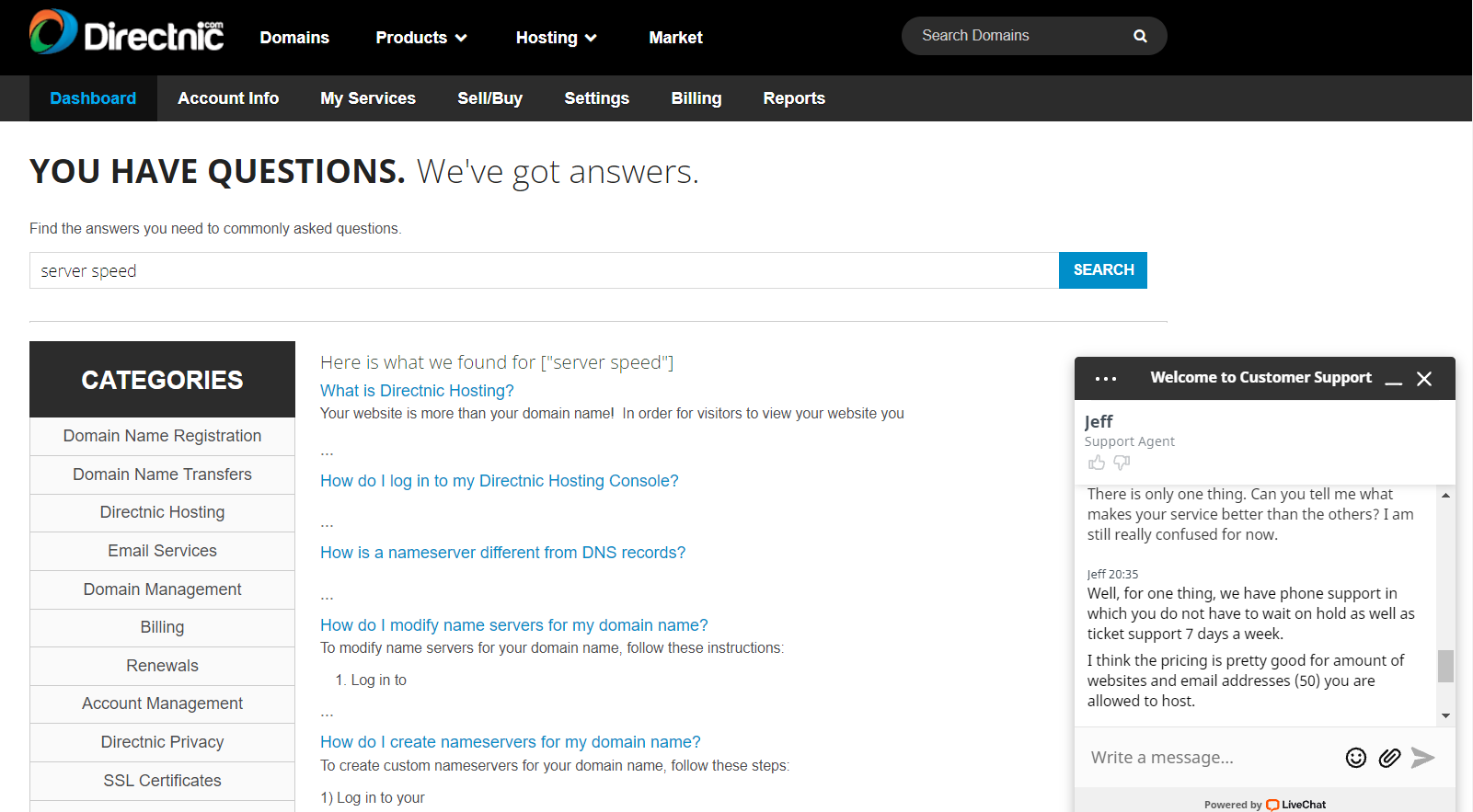1473x812 pixels.
Task: Switch to the Dashboard tab
Action: click(93, 98)
